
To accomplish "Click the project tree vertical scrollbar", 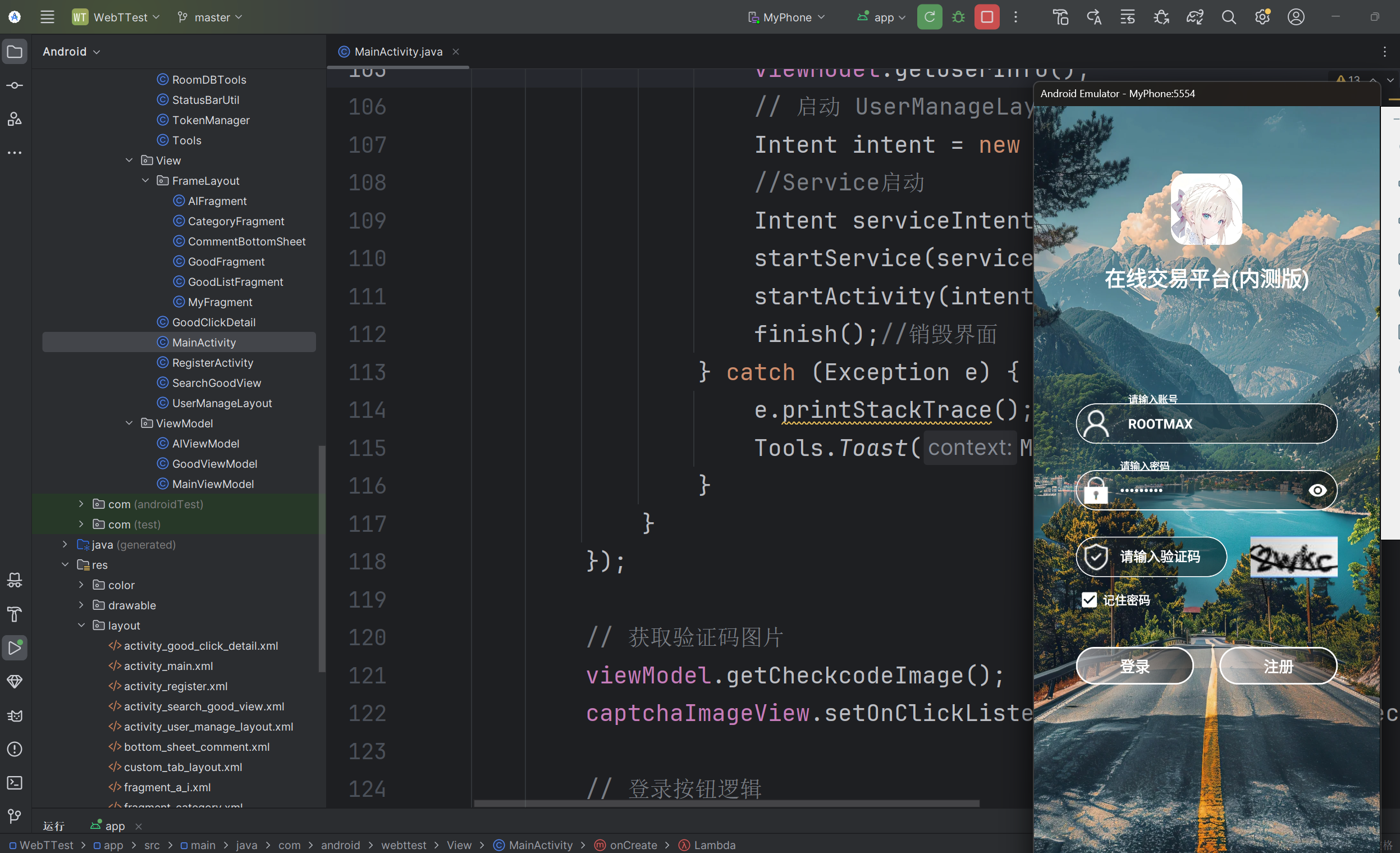I will coord(322,558).
